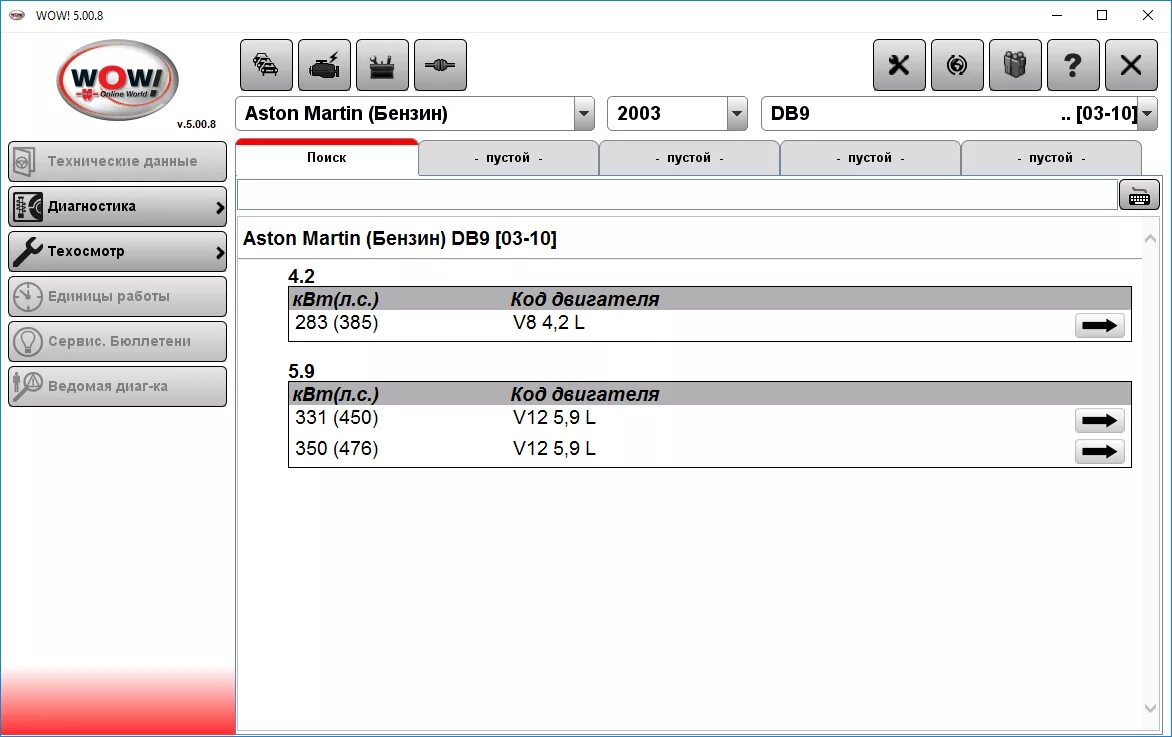1172x737 pixels.
Task: Select arrow for 350 (476) V12 5,9 L
Action: (1099, 451)
